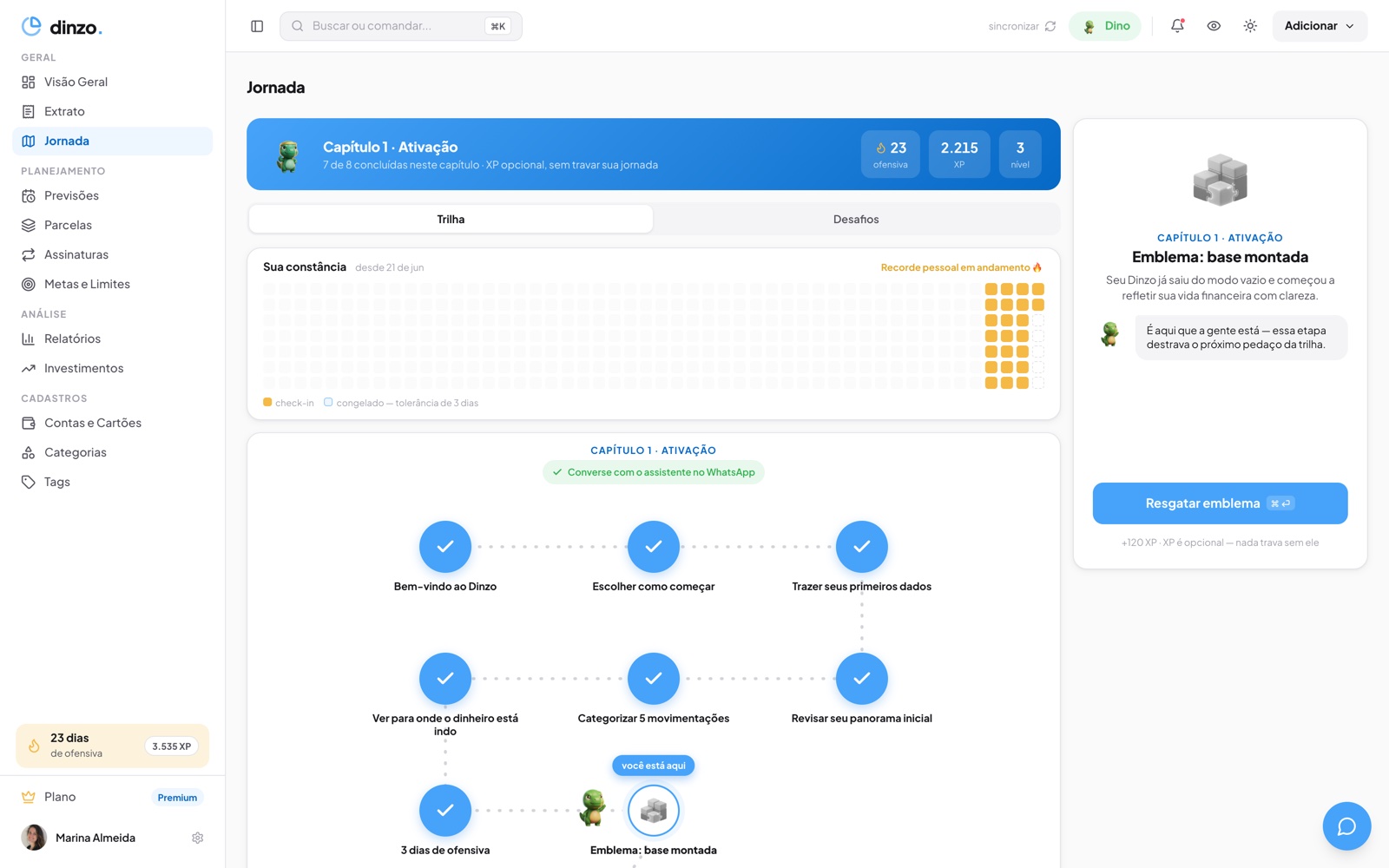This screenshot has height=868, width=1389.
Task: Open Emblema: base montada trail node
Action: tap(654, 811)
